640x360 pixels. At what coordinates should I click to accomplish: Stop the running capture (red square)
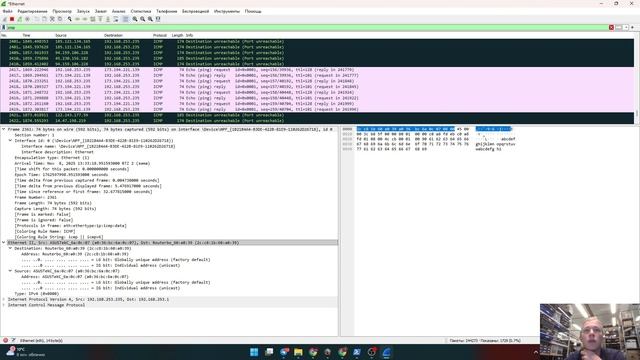click(12, 19)
